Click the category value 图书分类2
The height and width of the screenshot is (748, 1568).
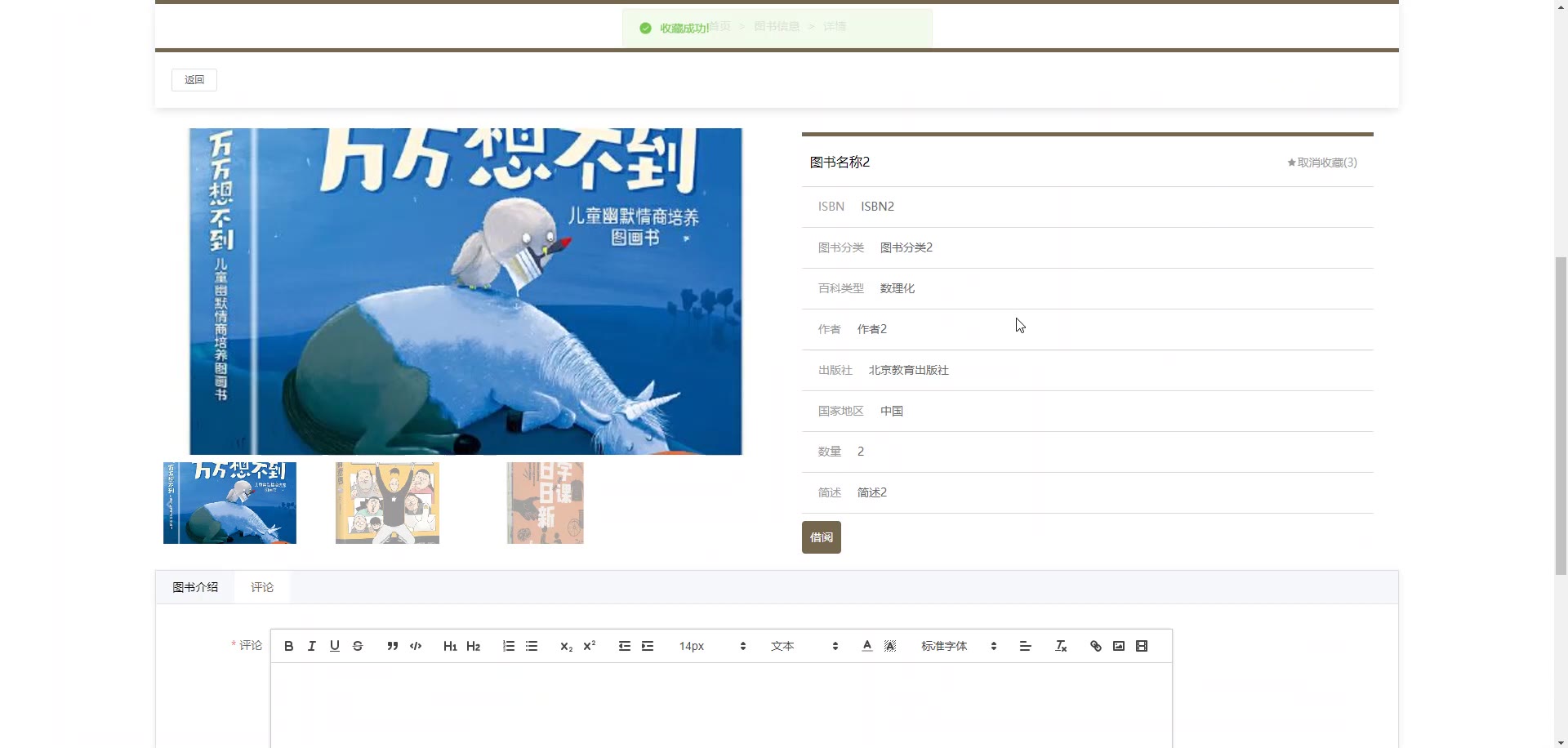[906, 247]
